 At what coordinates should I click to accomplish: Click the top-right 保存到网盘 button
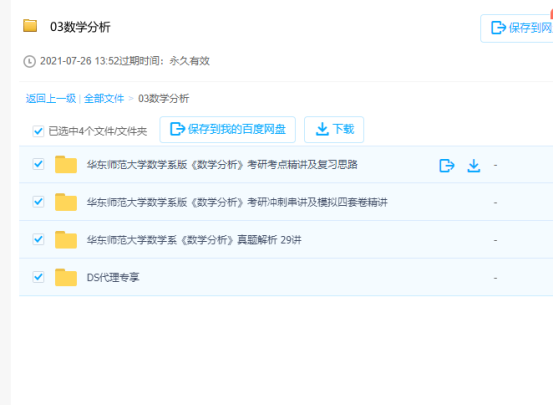tap(517, 28)
